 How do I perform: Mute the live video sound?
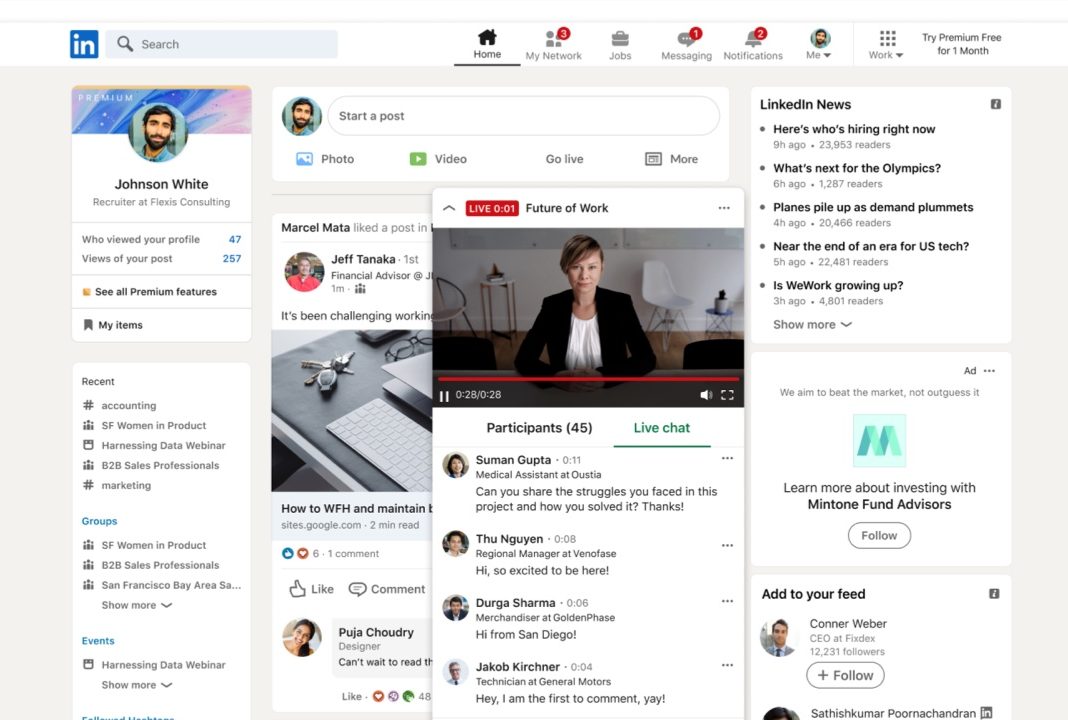point(706,395)
